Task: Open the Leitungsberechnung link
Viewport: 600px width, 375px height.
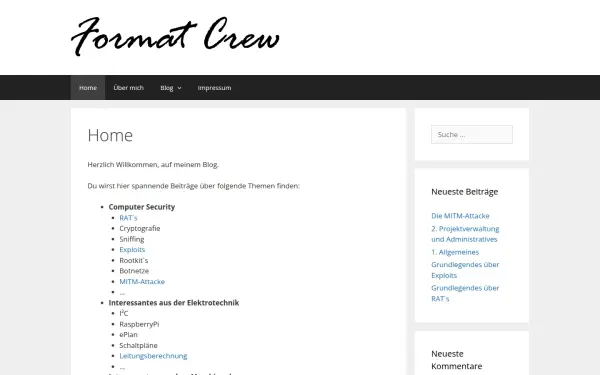Action: pyautogui.click(x=153, y=355)
